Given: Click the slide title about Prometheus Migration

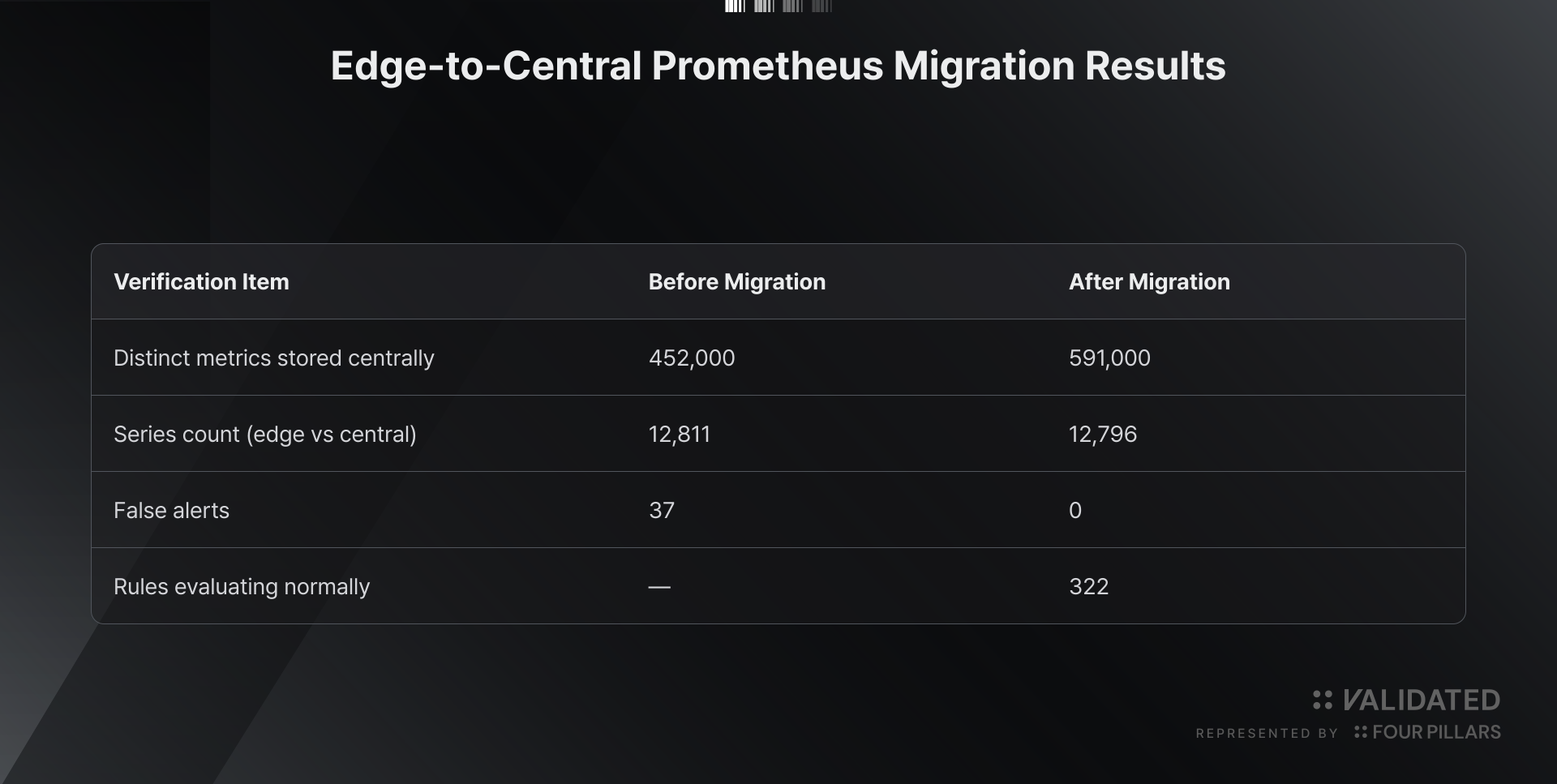Looking at the screenshot, I should tap(778, 66).
